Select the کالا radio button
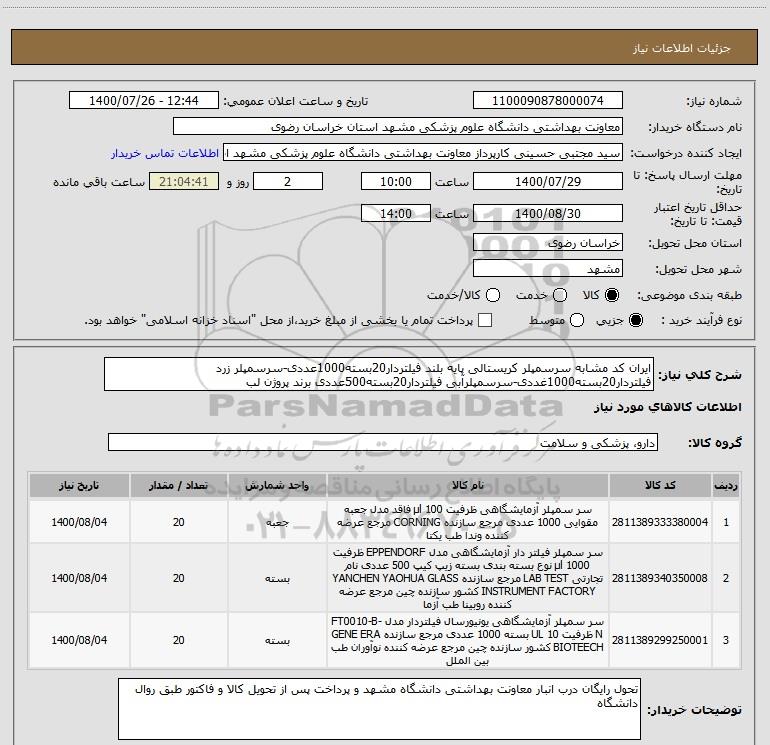 (x=612, y=295)
